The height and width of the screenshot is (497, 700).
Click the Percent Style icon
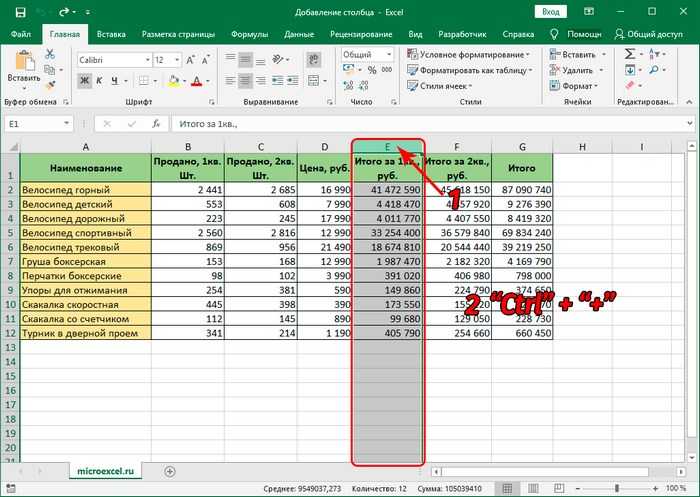tap(372, 70)
